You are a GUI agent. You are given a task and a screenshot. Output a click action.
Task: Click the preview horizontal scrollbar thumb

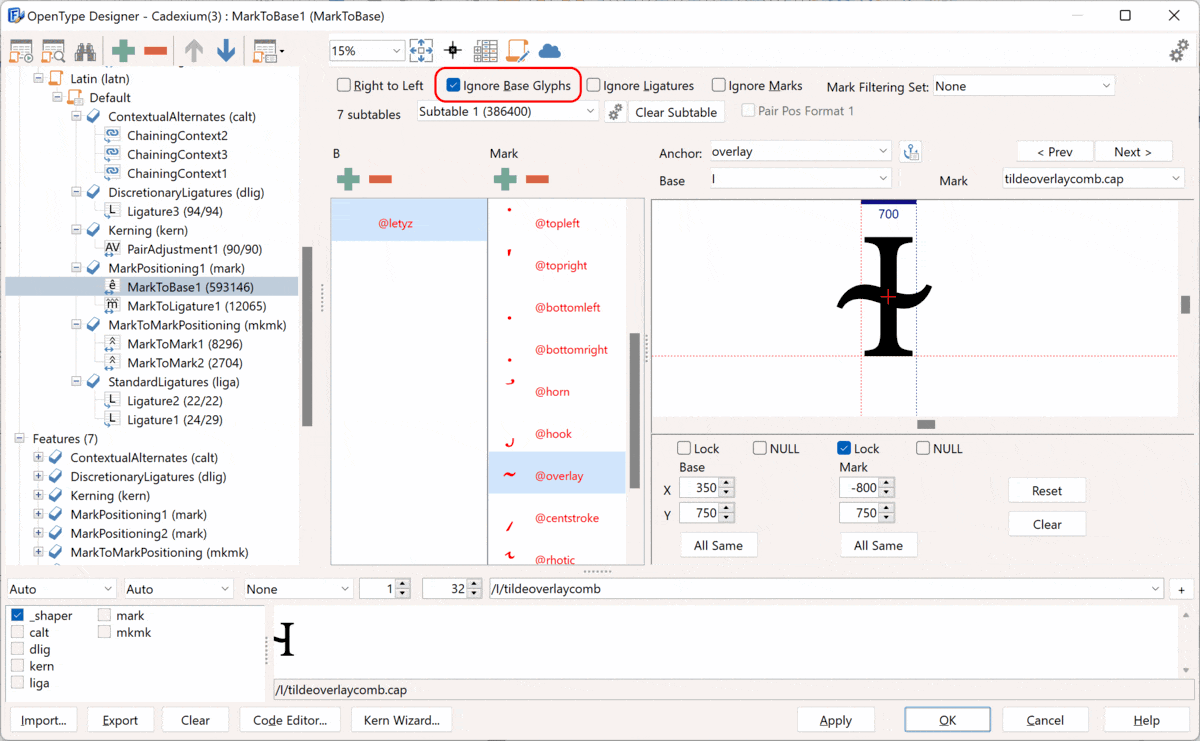pyautogui.click(x=926, y=425)
